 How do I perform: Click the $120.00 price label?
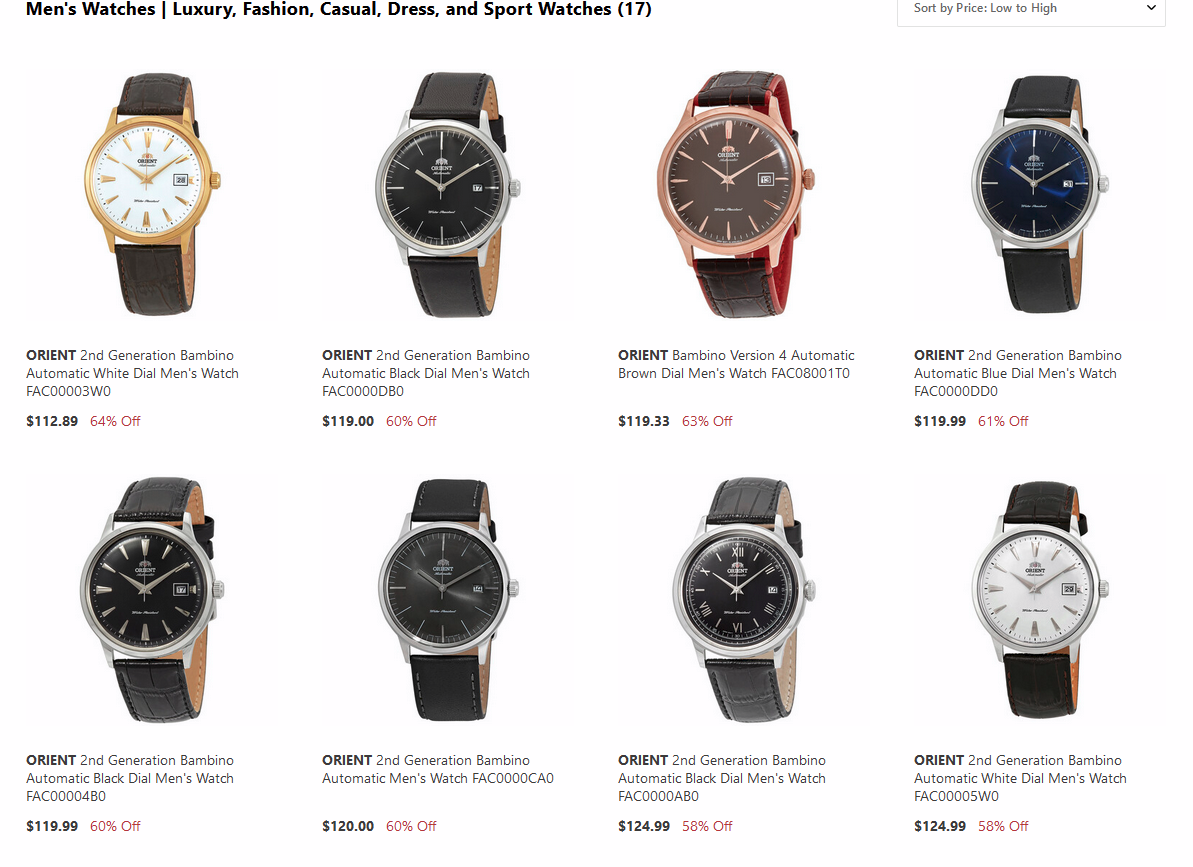point(348,826)
